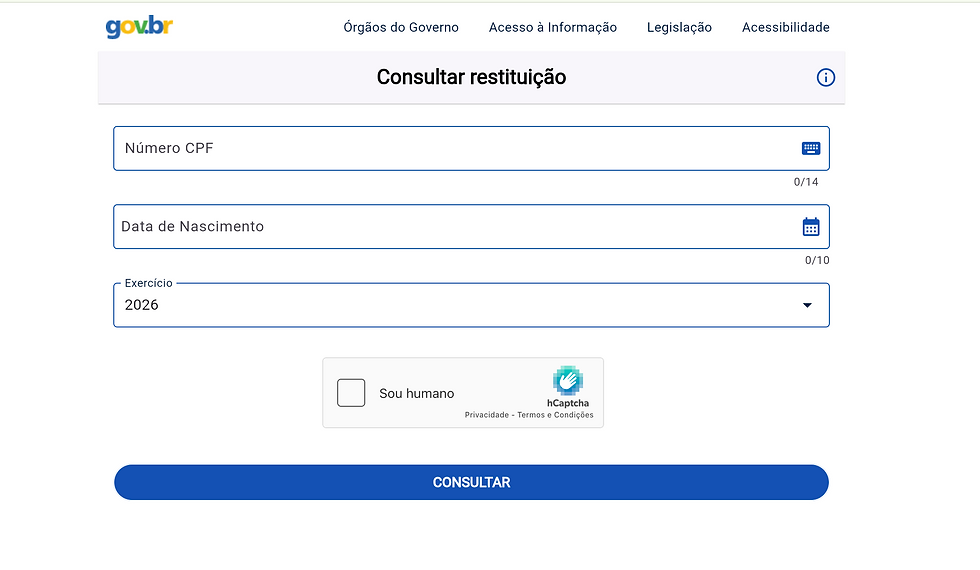Open hCaptcha Privacidade link
Image resolution: width=980 pixels, height=570 pixels.
pos(486,415)
